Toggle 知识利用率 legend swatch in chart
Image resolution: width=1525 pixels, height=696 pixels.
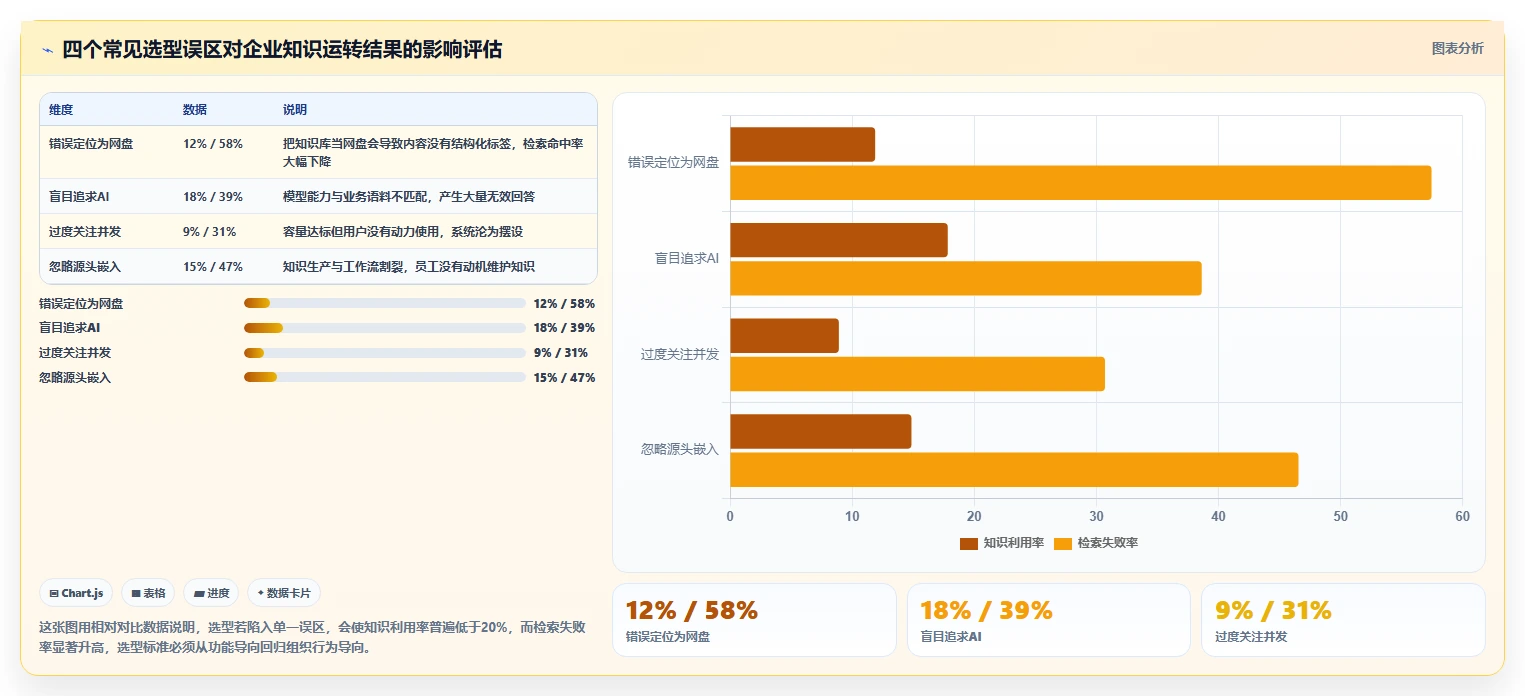coord(969,543)
